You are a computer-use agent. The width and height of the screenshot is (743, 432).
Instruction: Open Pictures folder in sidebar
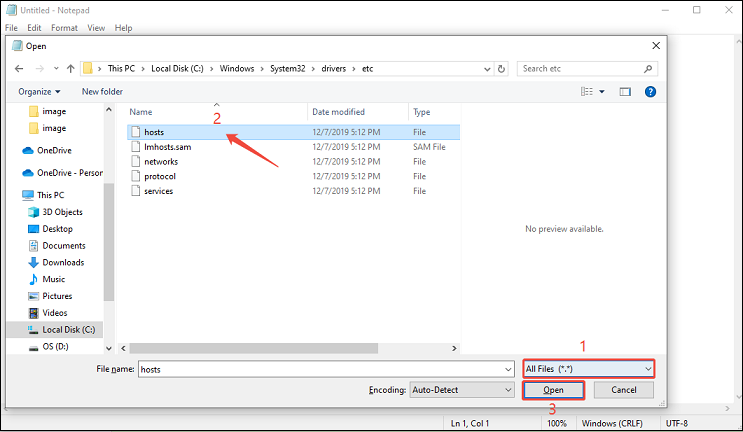[50, 296]
